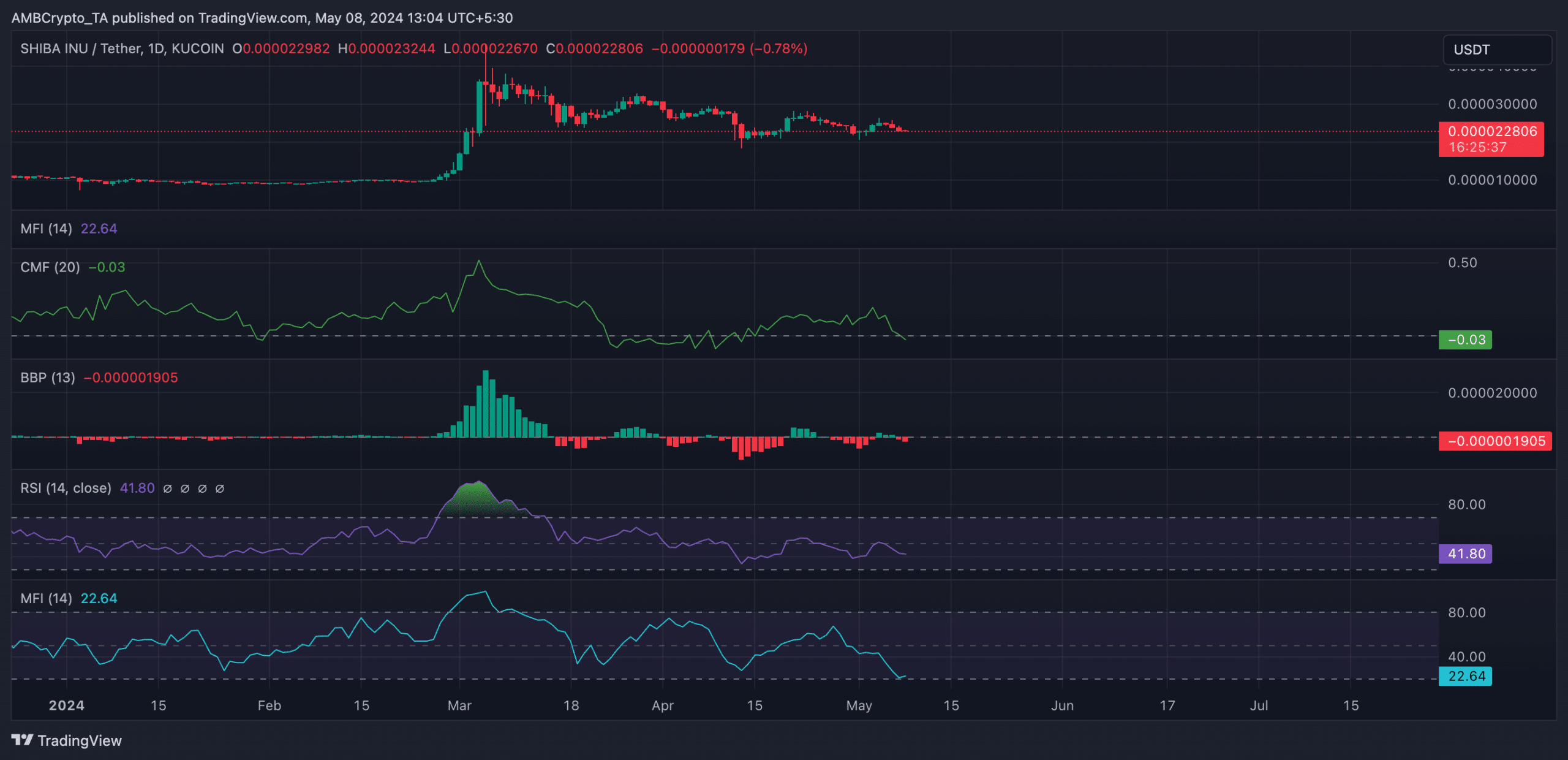Click the purple RSI value label 41.80
The image size is (1568, 760).
click(x=1465, y=553)
